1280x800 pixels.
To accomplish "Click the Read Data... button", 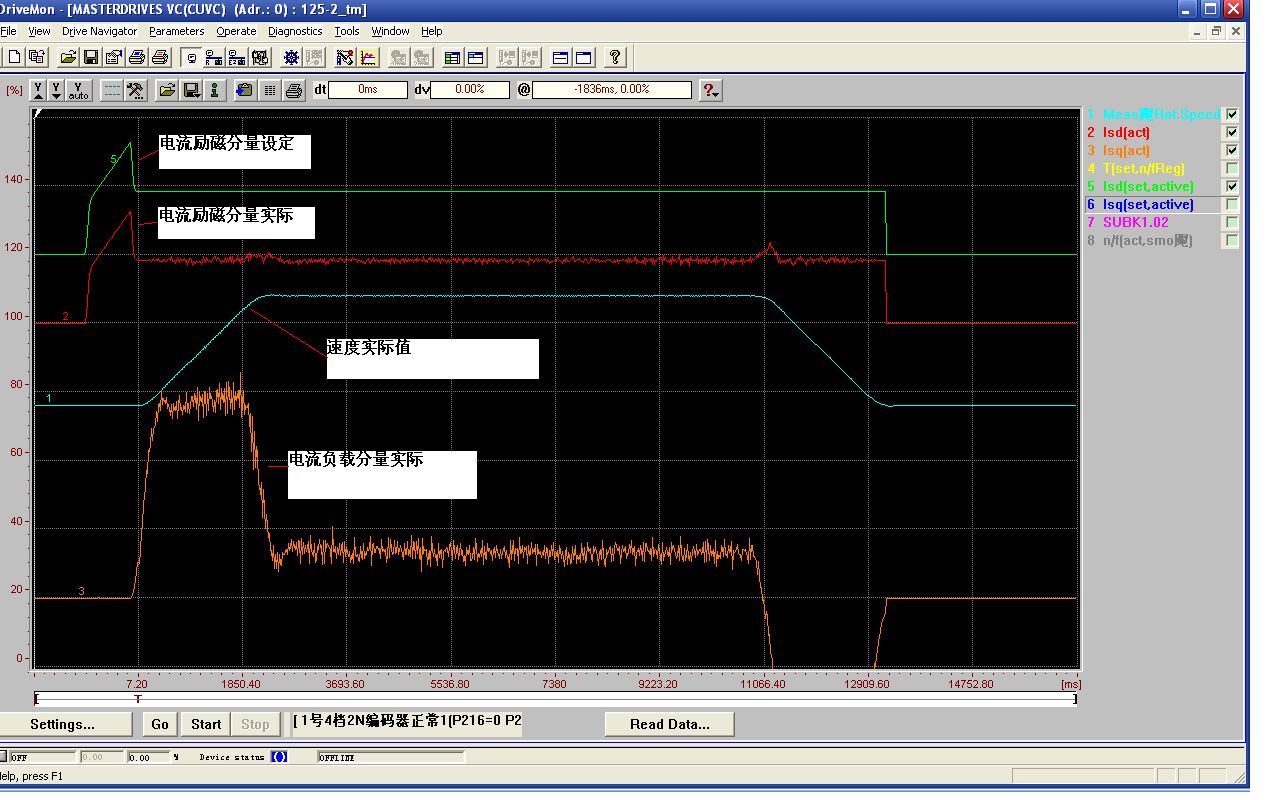I will point(669,724).
